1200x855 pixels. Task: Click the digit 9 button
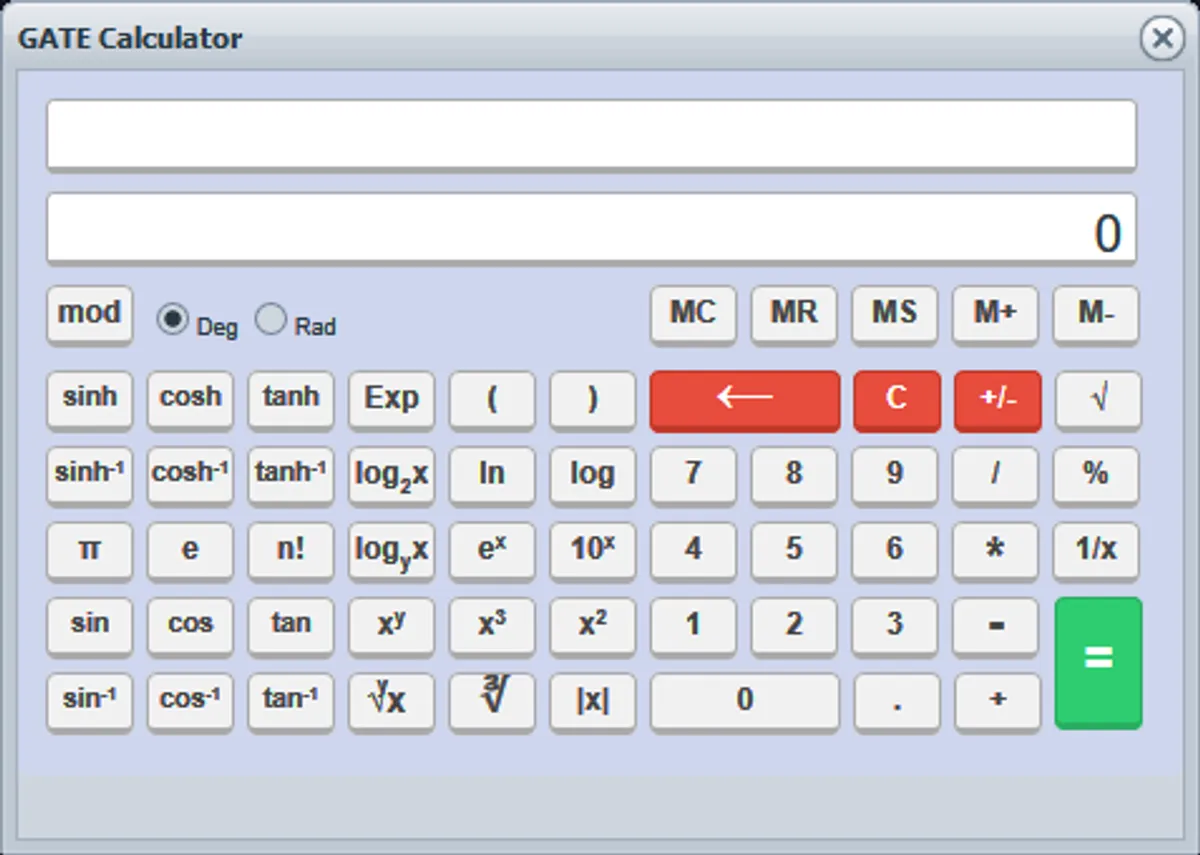(895, 475)
